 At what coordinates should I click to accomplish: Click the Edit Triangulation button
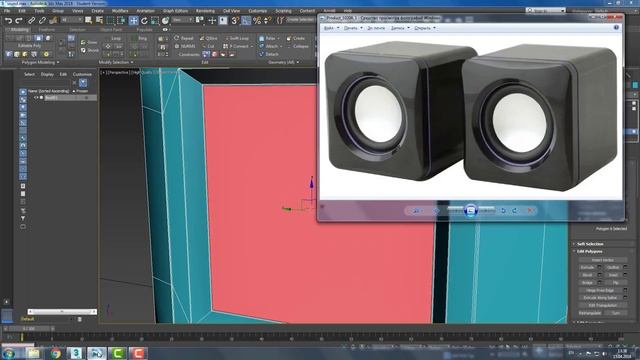(x=602, y=305)
